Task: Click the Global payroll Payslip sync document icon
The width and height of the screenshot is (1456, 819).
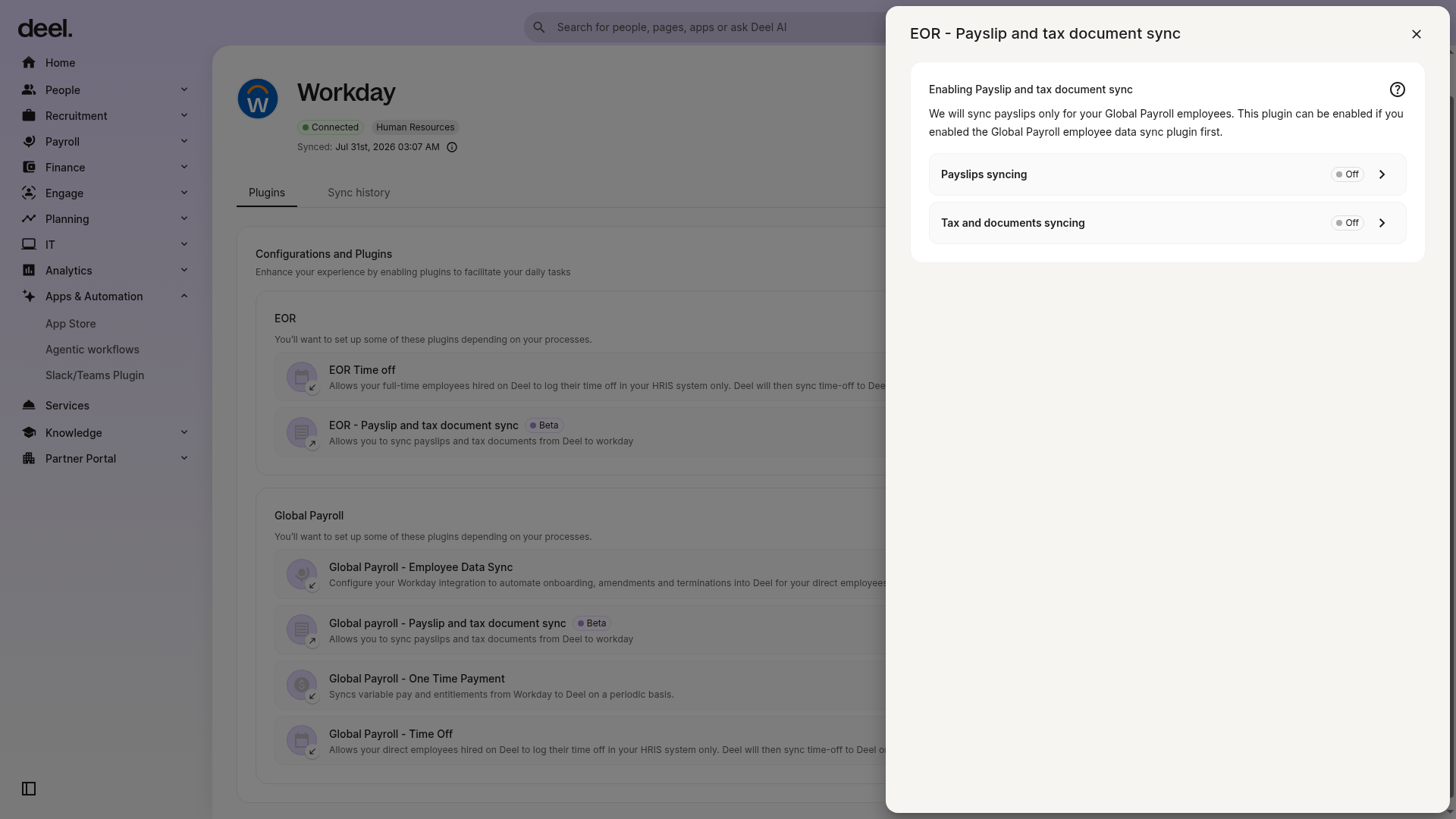Action: pos(302,629)
